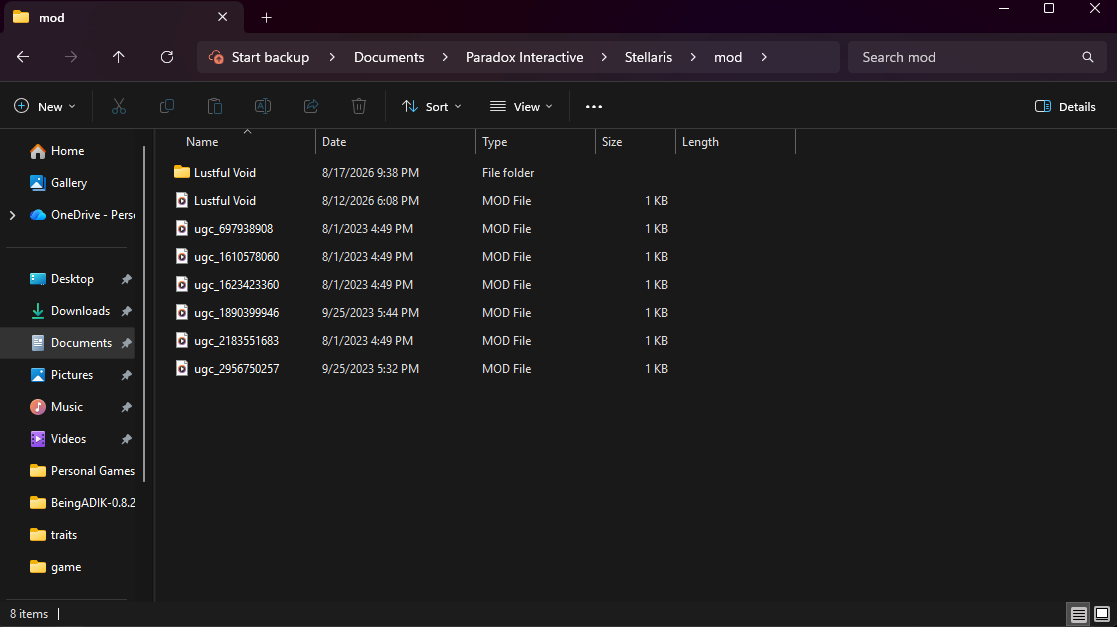Click the Delete trash icon
Viewport: 1117px width, 627px height.
pos(359,106)
